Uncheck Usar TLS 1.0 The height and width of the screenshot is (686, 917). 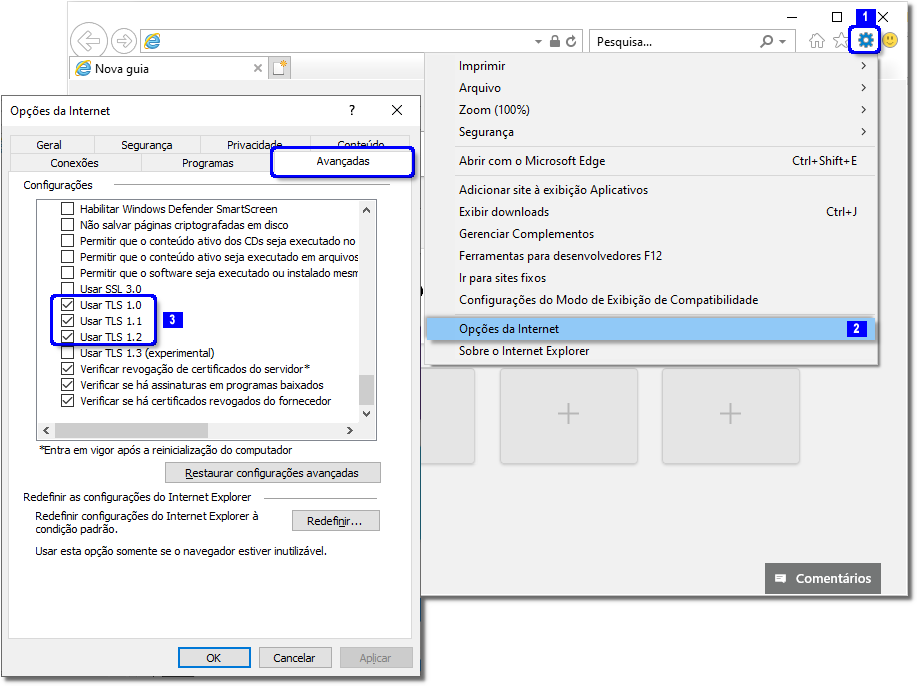coord(68,305)
